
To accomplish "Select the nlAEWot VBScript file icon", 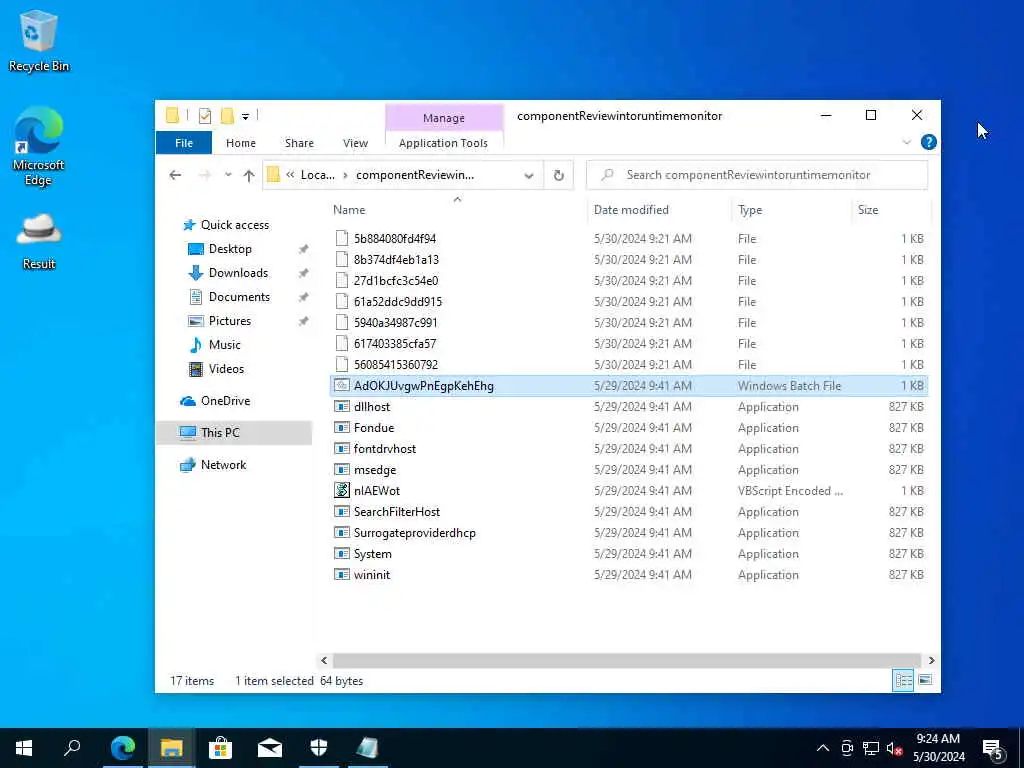I will 342,490.
